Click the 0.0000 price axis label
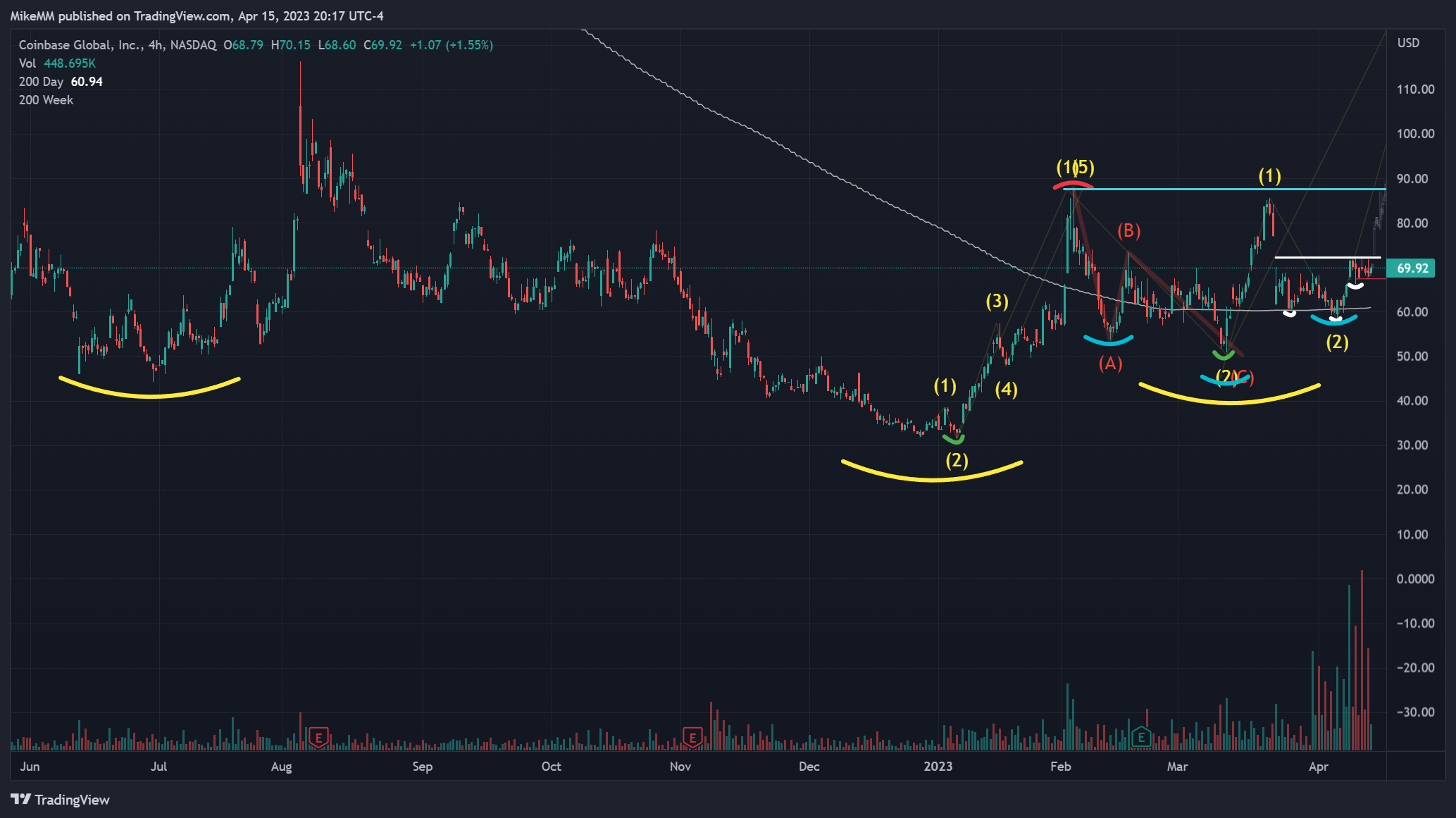 (x=1415, y=579)
